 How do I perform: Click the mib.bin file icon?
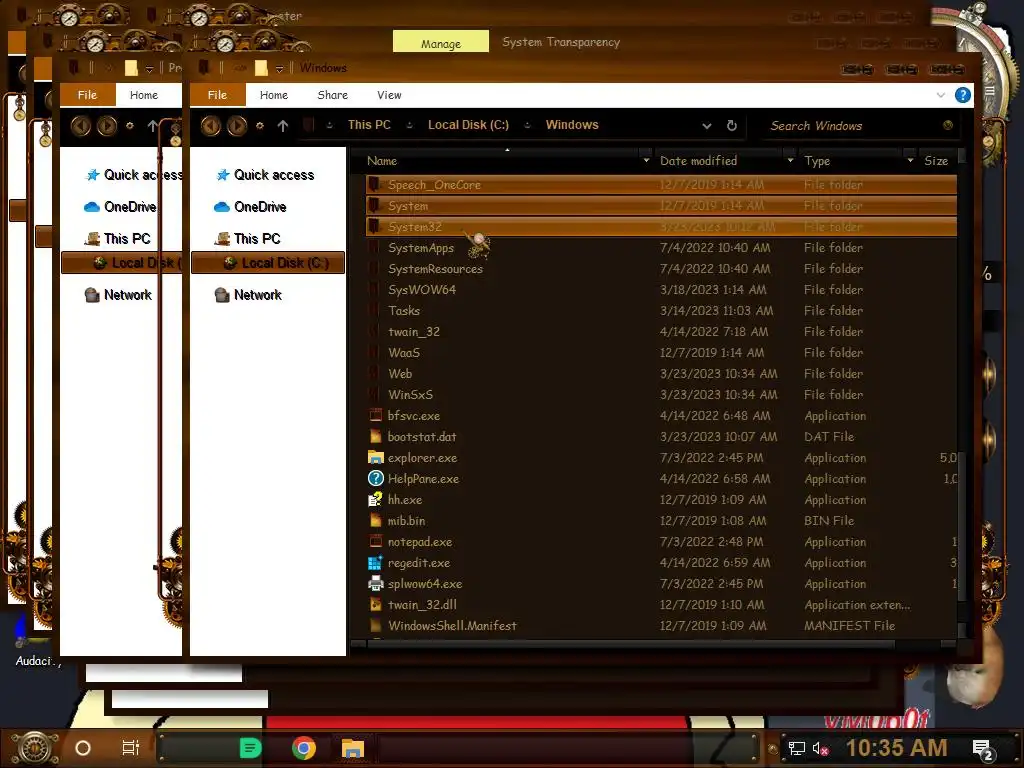tap(376, 520)
